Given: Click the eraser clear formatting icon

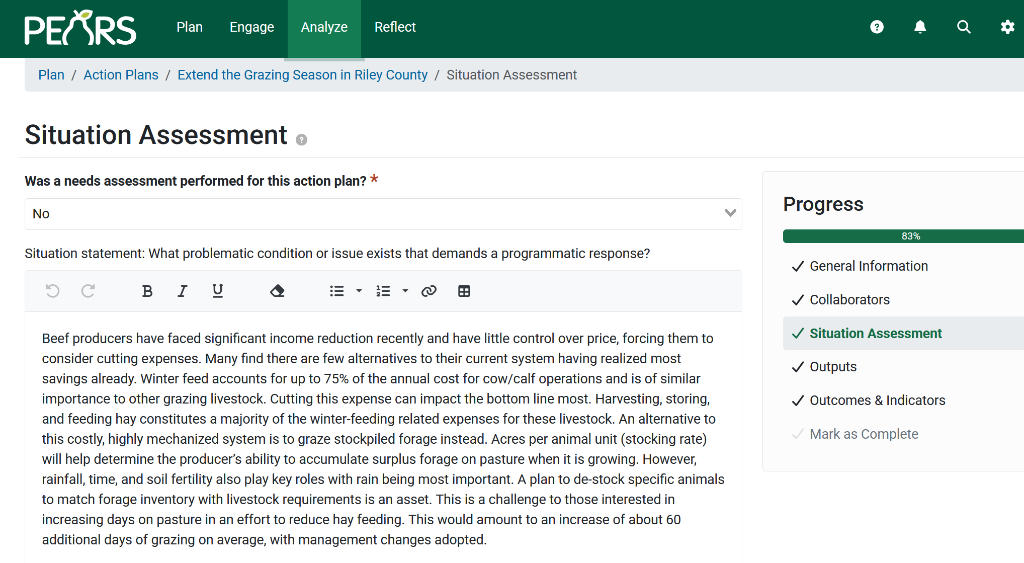Looking at the screenshot, I should (277, 291).
